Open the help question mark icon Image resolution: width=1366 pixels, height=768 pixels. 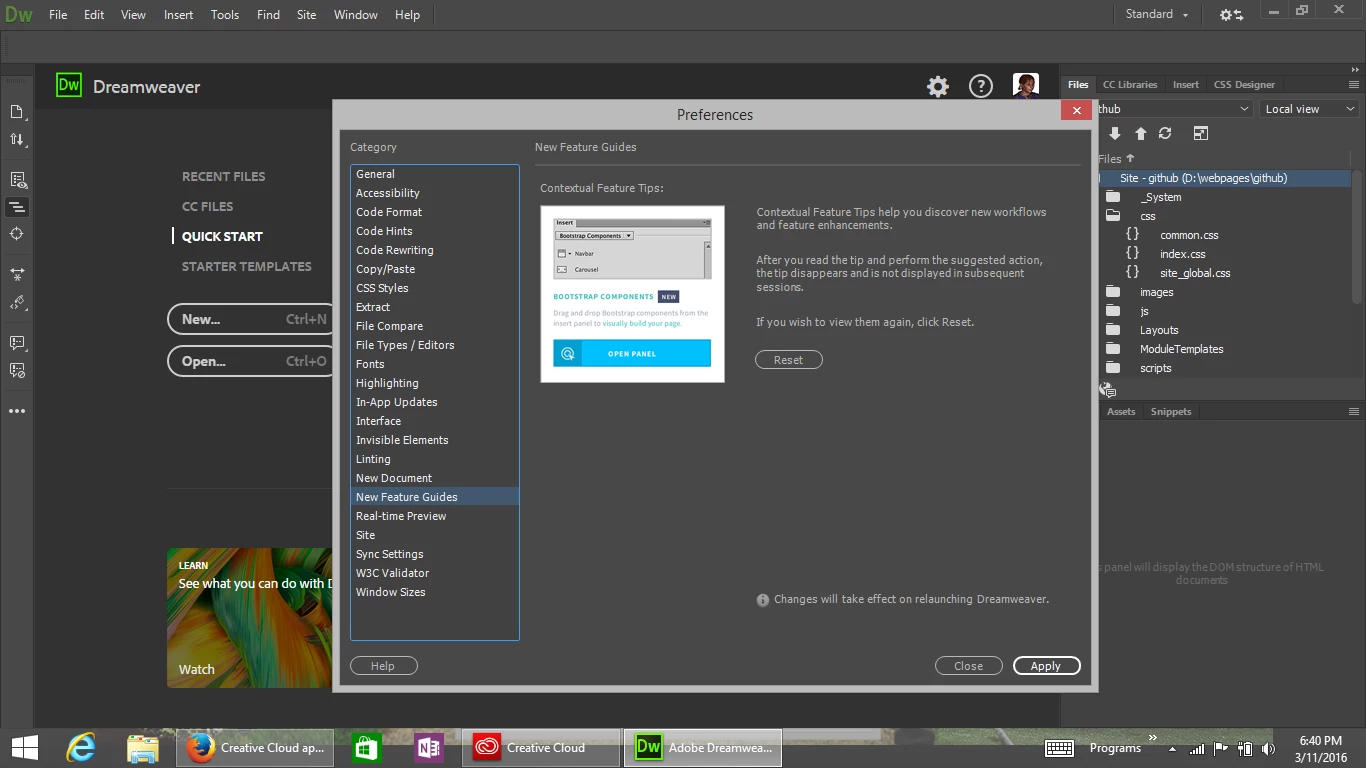[x=981, y=87]
